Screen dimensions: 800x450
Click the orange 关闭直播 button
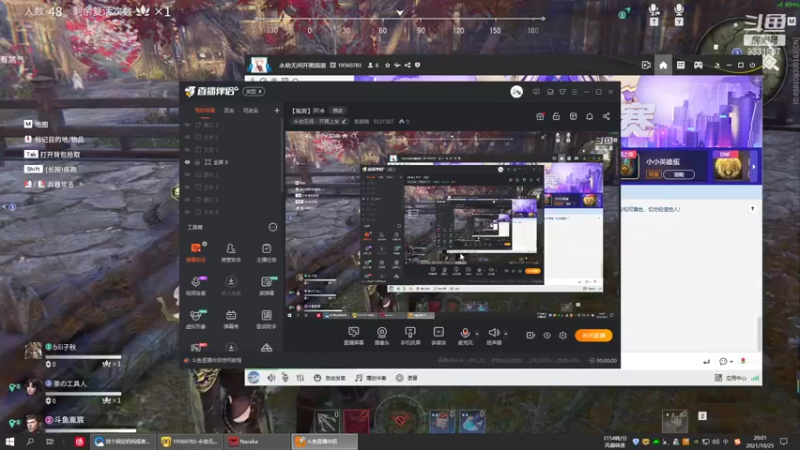pyautogui.click(x=593, y=335)
